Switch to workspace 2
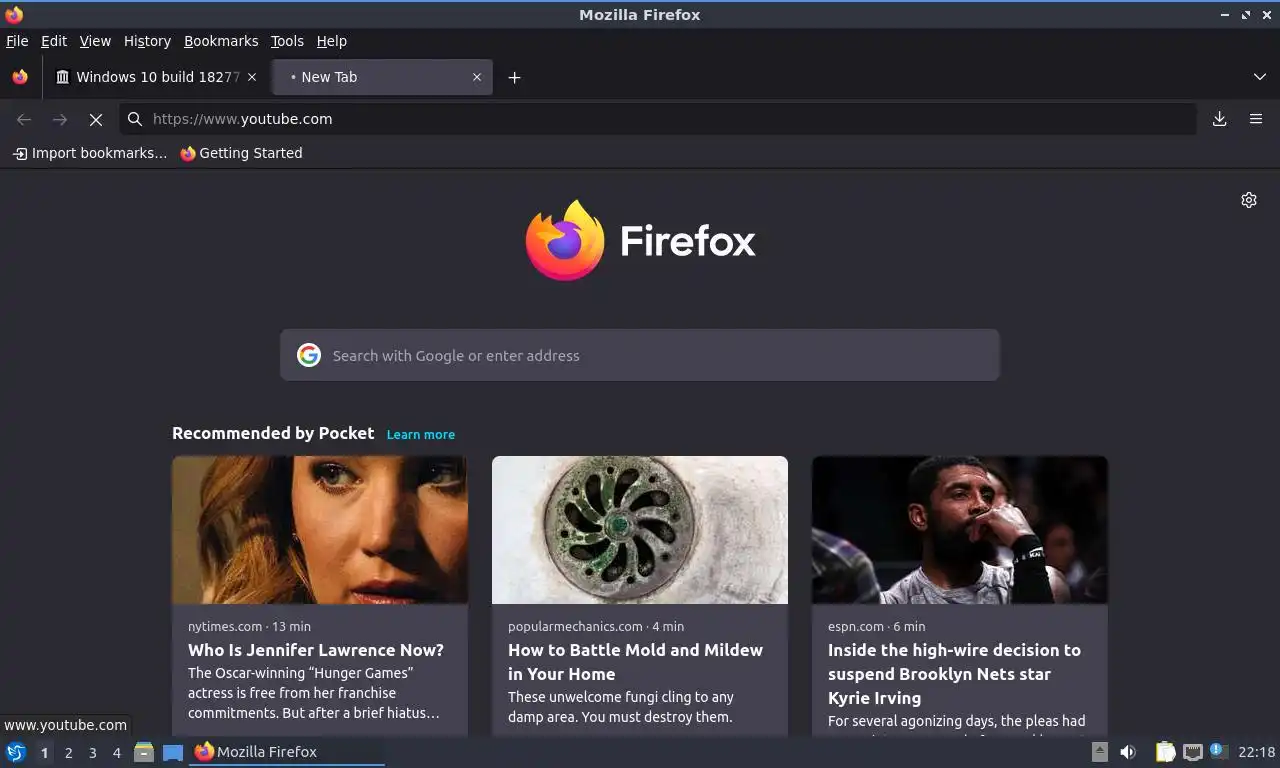Image resolution: width=1280 pixels, height=768 pixels. click(x=68, y=753)
